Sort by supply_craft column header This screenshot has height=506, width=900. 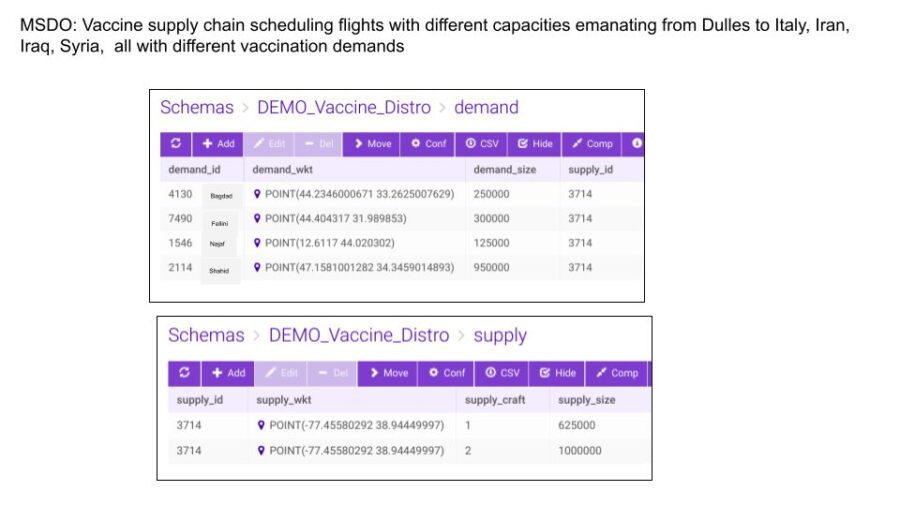click(x=495, y=400)
